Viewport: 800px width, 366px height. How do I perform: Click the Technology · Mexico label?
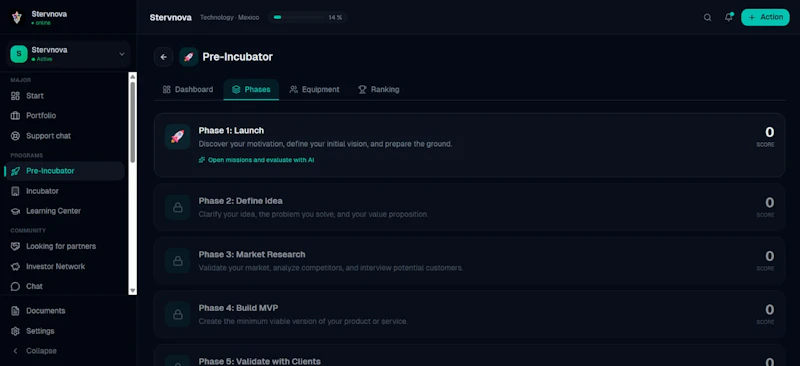(230, 17)
